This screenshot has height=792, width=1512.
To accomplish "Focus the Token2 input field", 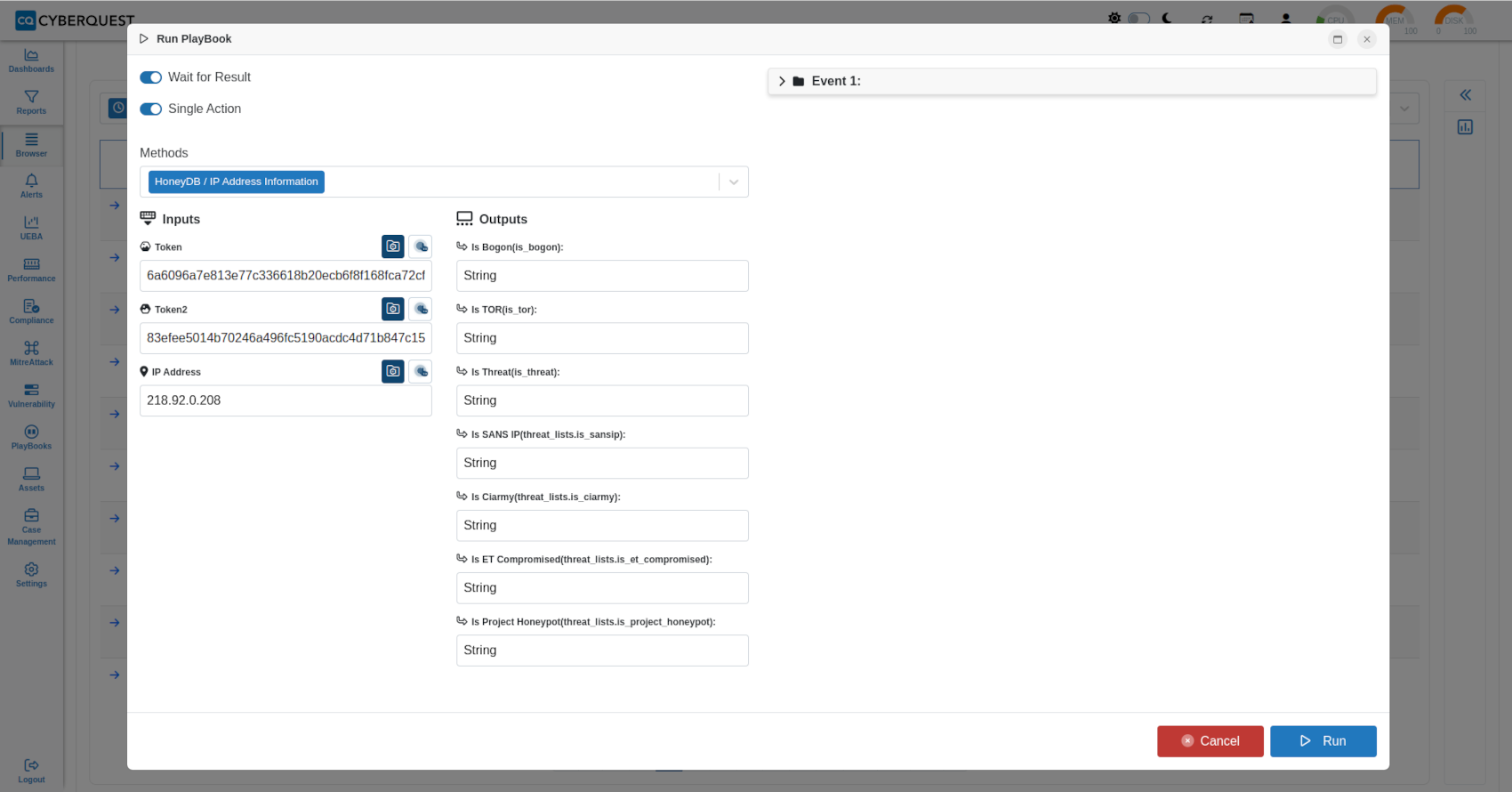I will pyautogui.click(x=286, y=338).
